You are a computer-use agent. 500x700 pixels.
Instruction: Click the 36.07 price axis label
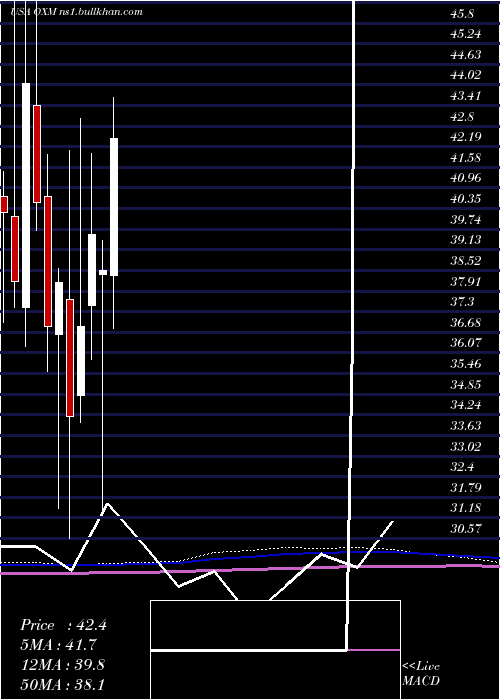pyautogui.click(x=466, y=343)
